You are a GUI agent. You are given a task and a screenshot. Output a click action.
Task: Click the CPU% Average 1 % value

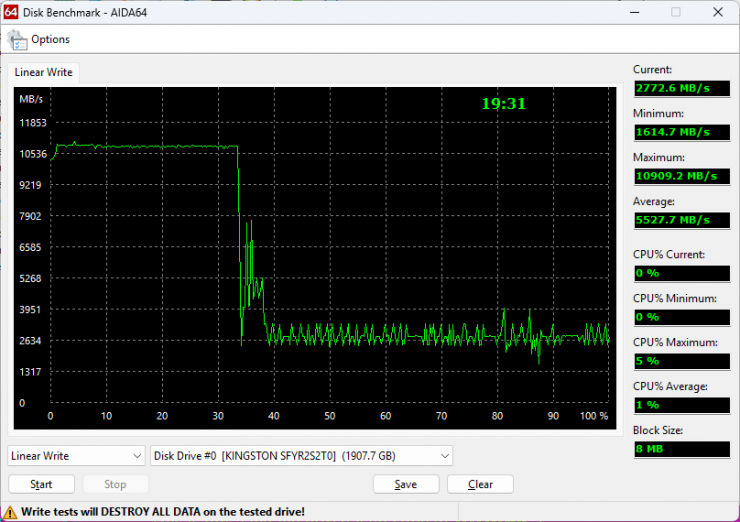click(682, 405)
